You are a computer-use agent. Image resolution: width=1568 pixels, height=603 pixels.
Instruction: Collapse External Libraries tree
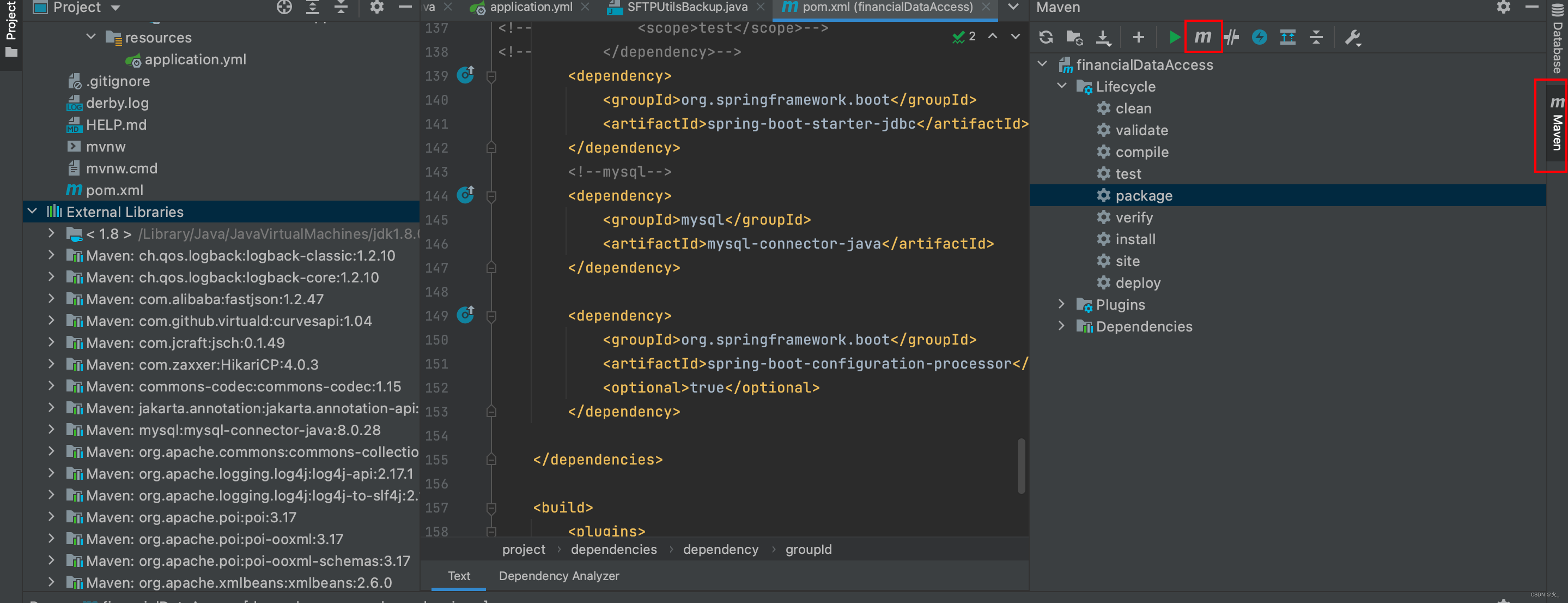[x=33, y=212]
